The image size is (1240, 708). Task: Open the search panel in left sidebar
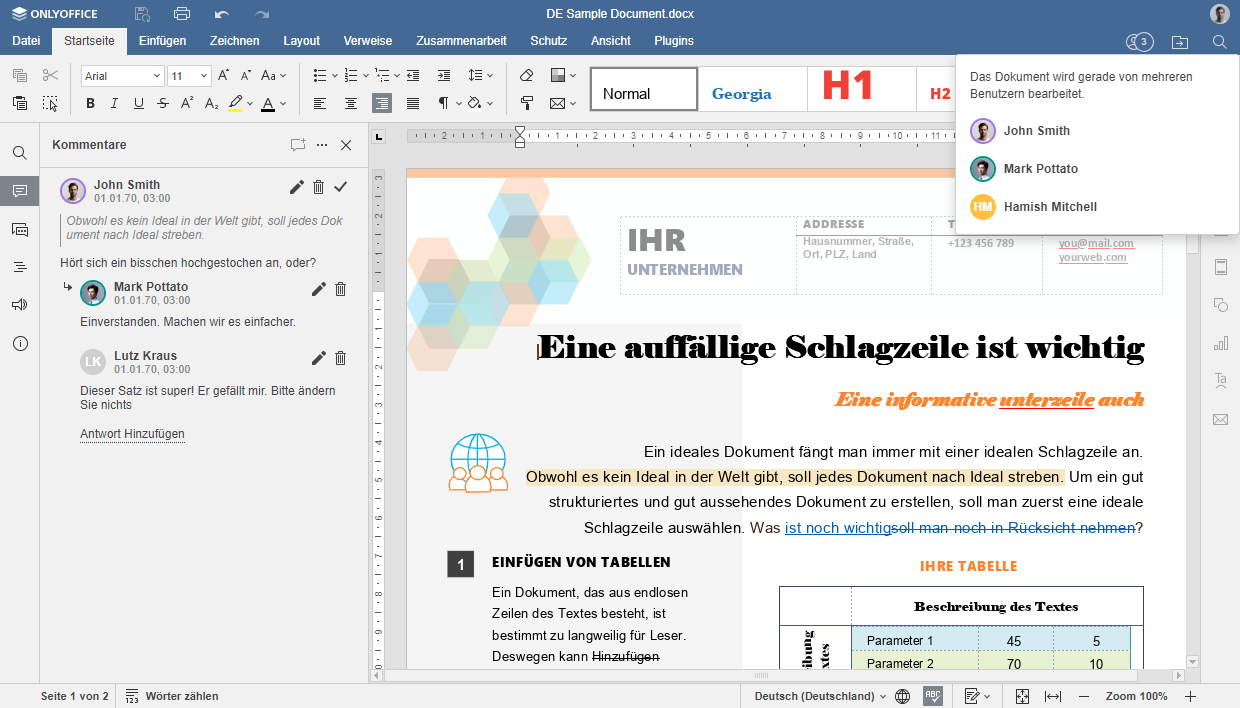coord(20,153)
